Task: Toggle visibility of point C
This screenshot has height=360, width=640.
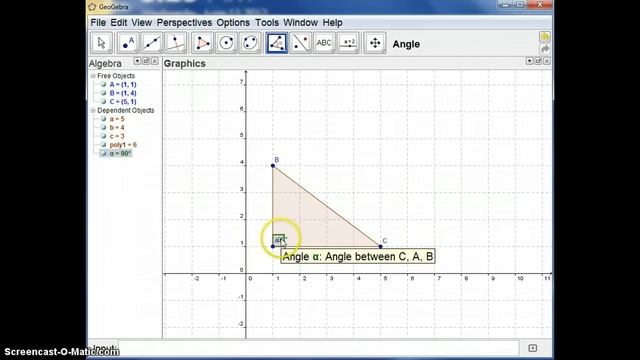Action: [103, 102]
